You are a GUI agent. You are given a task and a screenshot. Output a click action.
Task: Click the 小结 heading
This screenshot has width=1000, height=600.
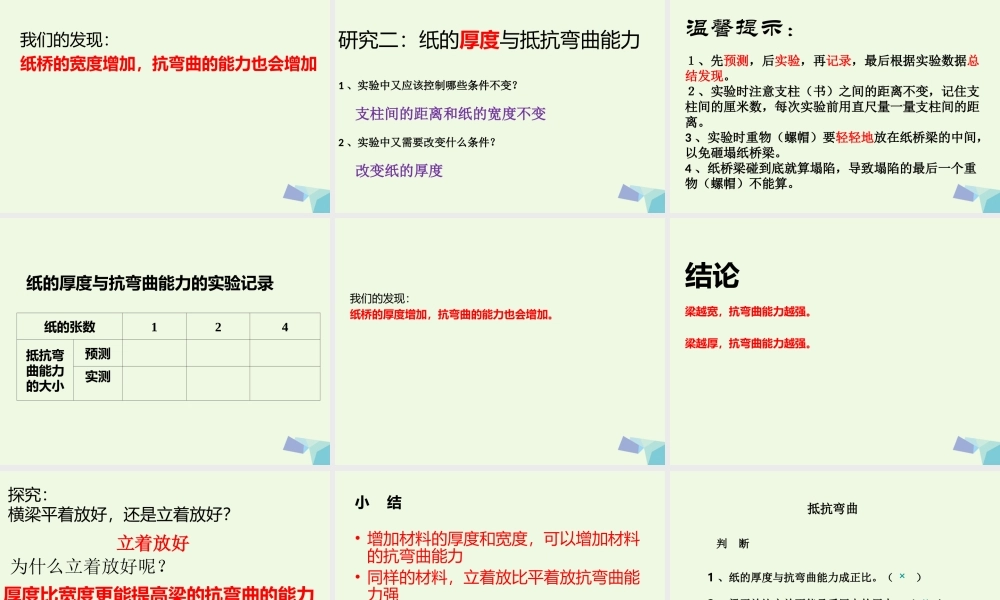pyautogui.click(x=378, y=502)
